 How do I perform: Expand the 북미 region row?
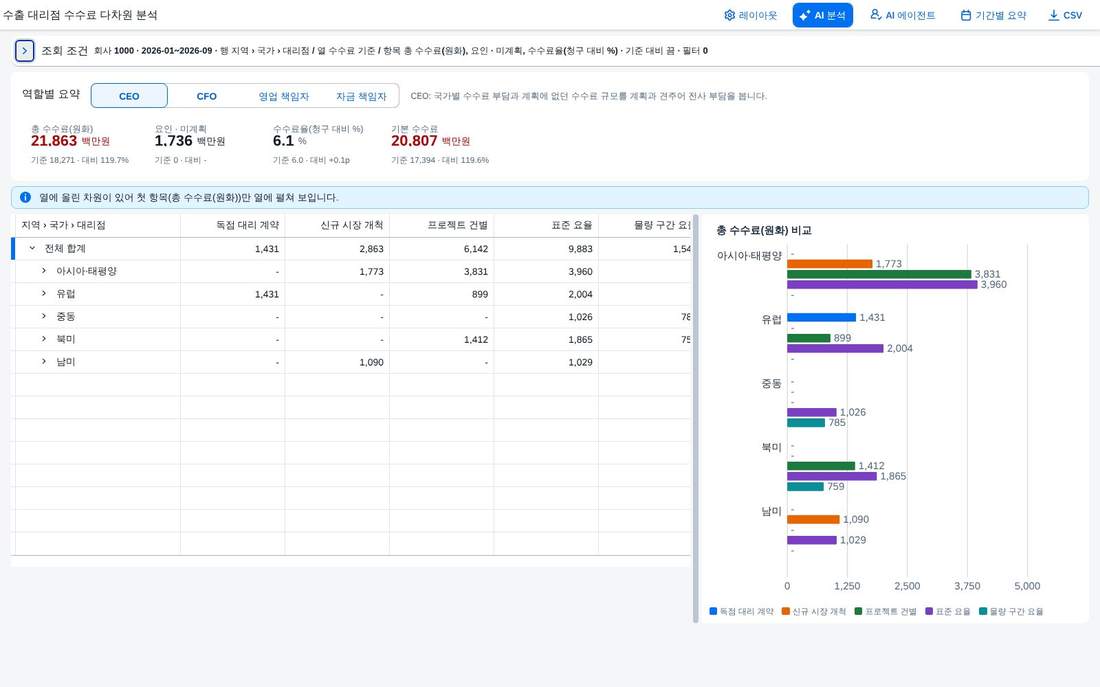44,339
